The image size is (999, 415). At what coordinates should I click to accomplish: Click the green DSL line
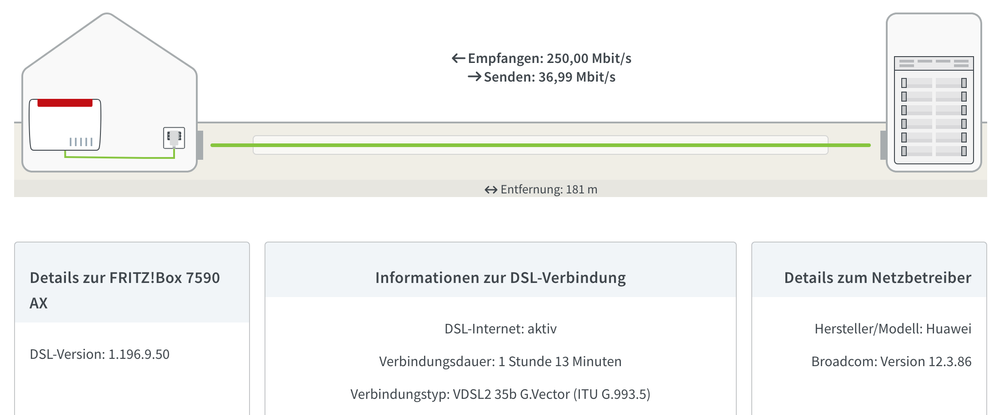540,145
